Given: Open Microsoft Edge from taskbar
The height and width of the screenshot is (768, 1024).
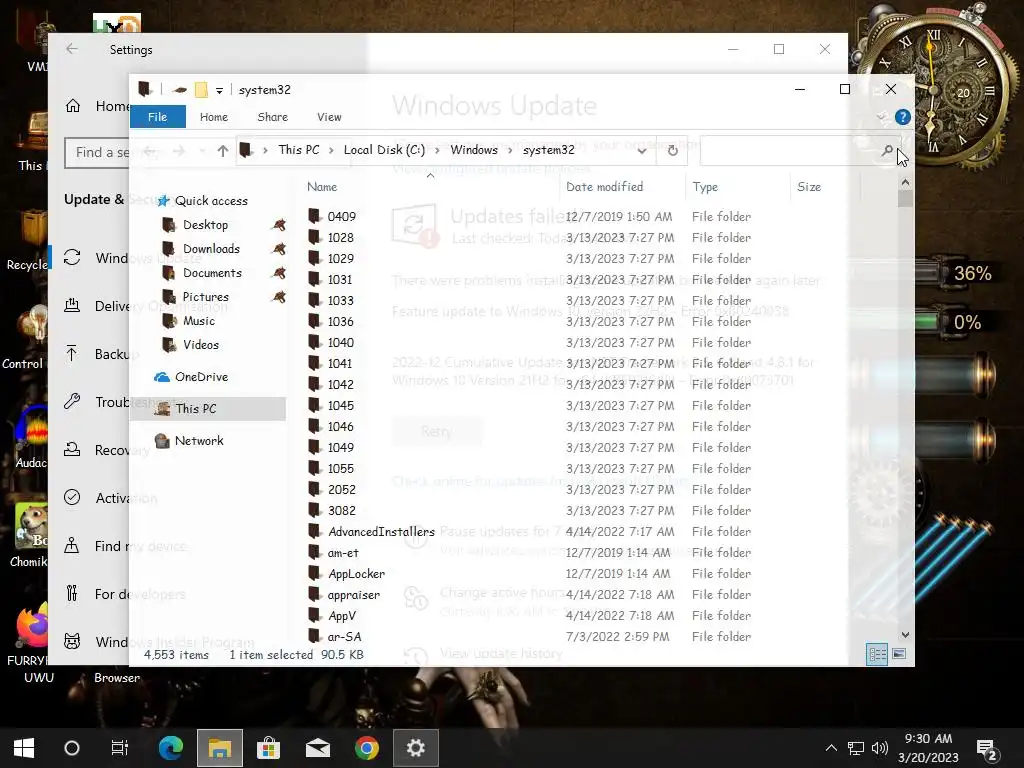Looking at the screenshot, I should (x=171, y=748).
